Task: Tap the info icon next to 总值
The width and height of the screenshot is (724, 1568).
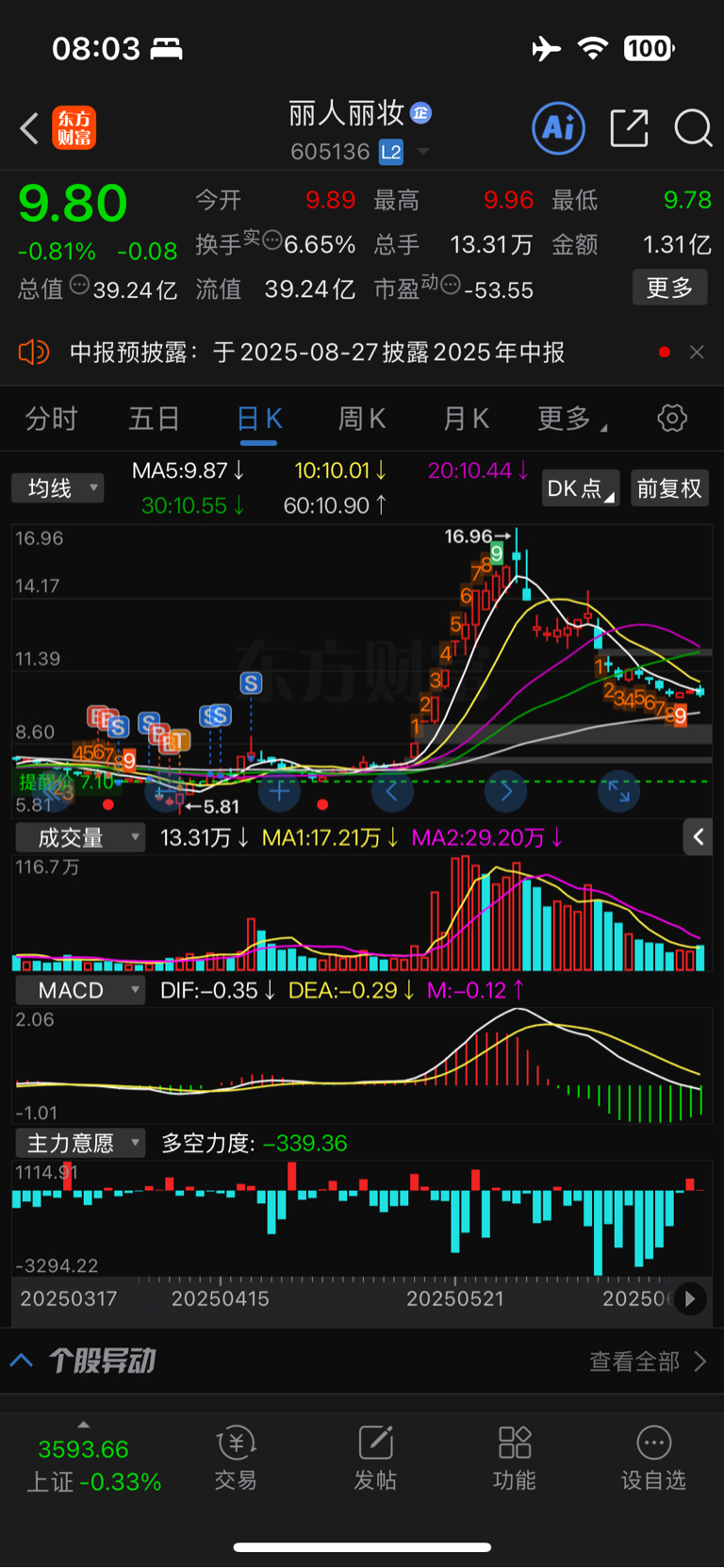Action: click(79, 285)
